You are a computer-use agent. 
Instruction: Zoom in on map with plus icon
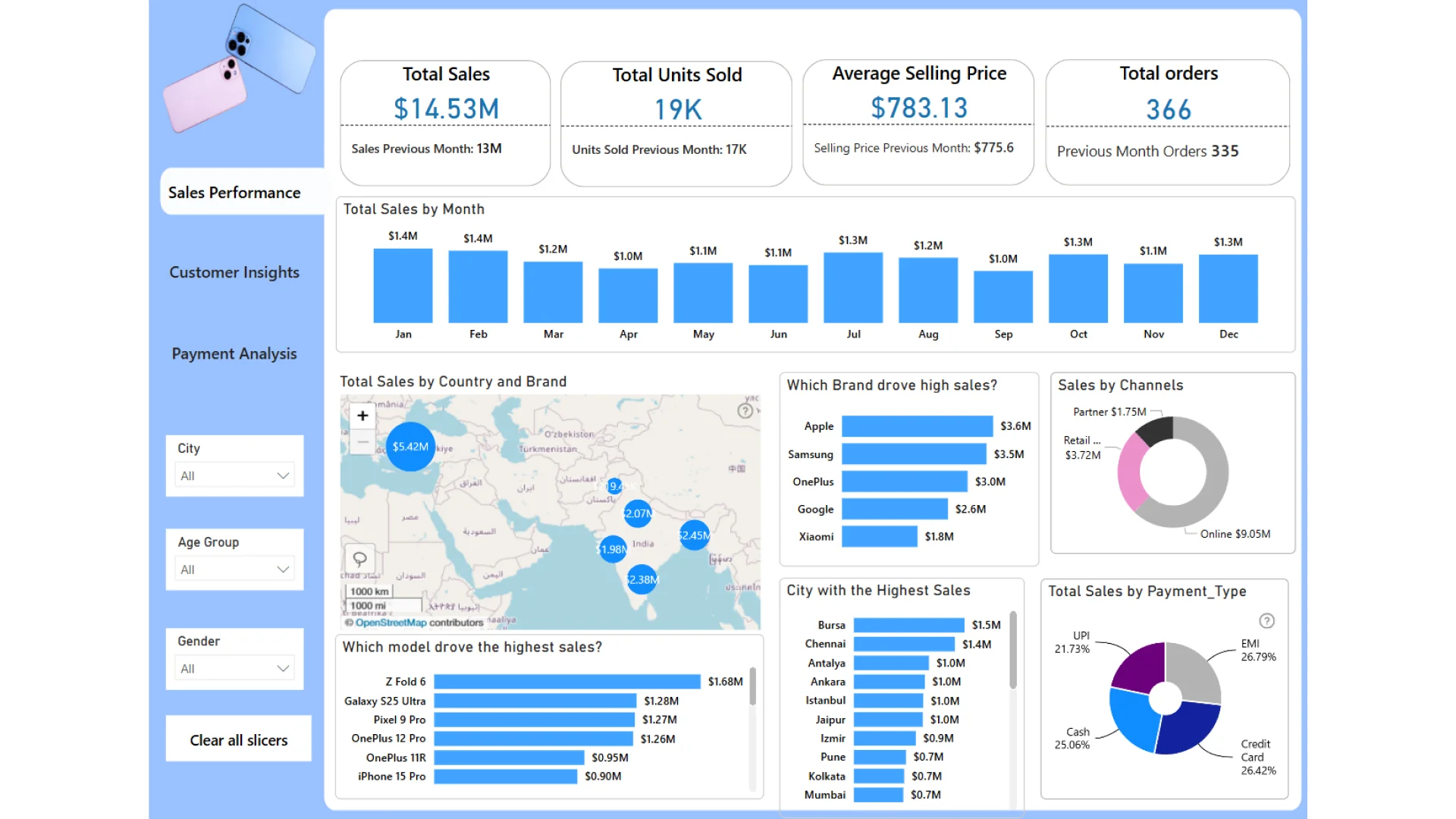click(x=362, y=416)
